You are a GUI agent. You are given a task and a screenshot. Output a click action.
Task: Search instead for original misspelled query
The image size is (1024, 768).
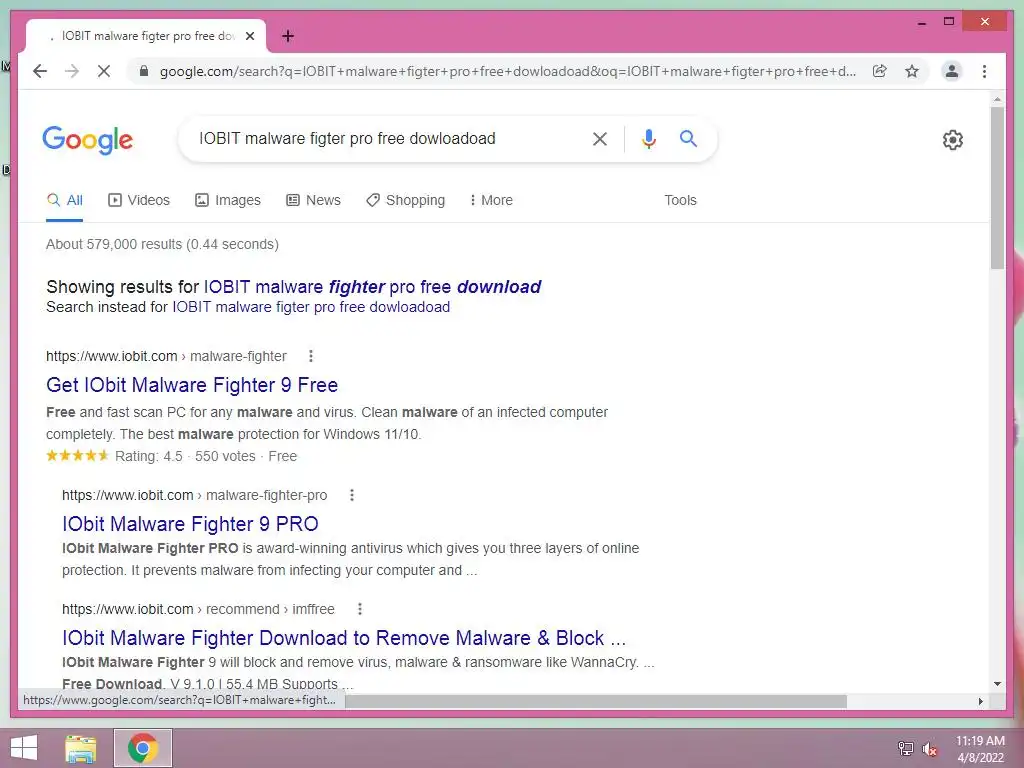311,307
